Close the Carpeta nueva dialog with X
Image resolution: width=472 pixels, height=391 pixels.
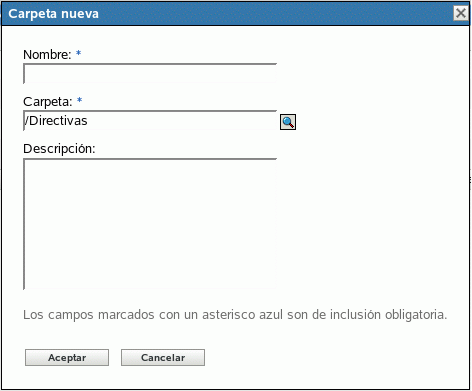click(461, 13)
